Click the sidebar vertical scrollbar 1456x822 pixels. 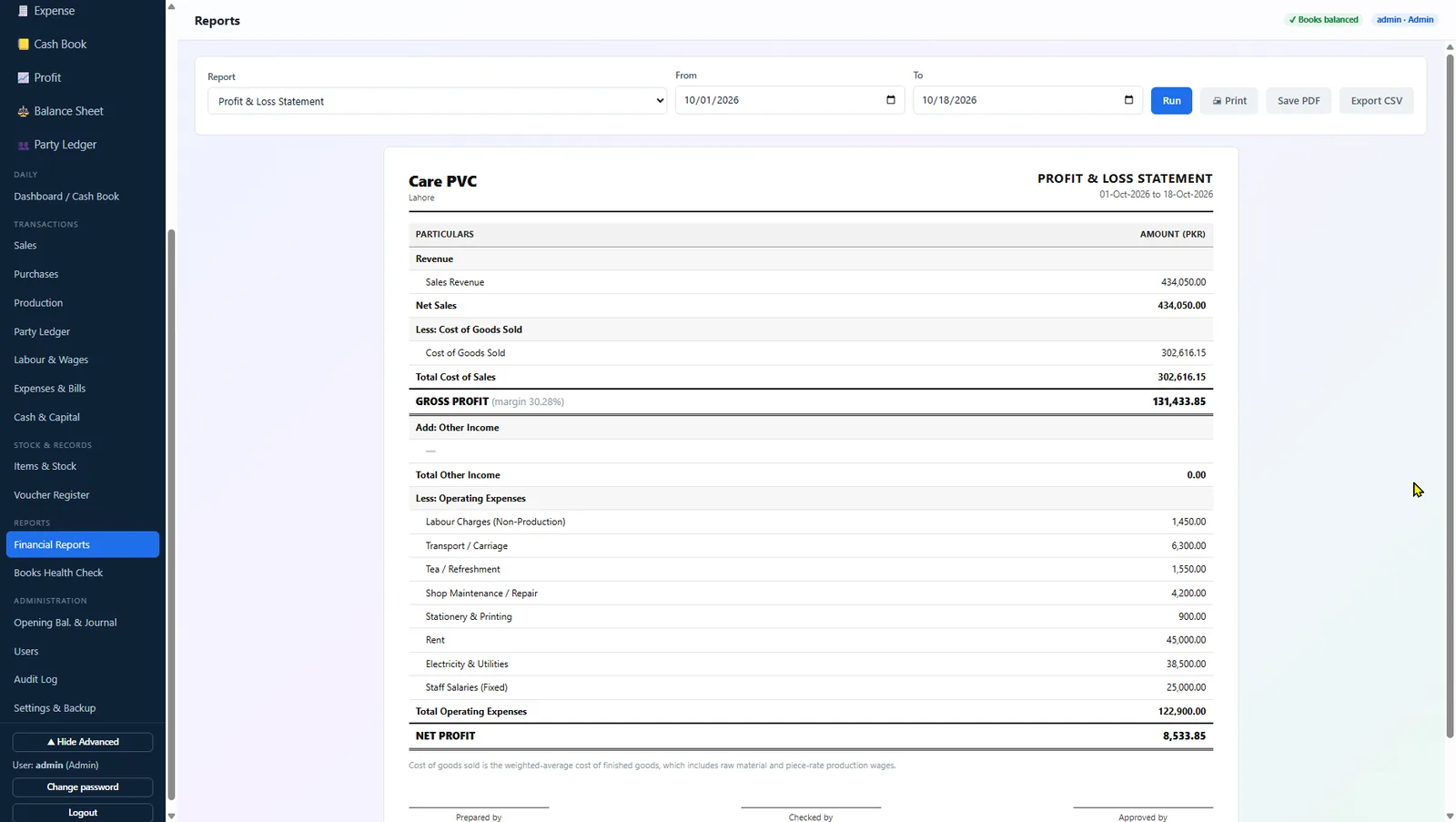coord(171,514)
